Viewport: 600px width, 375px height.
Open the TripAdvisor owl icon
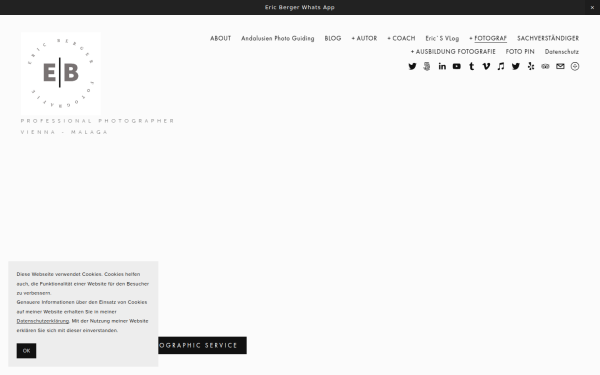click(545, 66)
